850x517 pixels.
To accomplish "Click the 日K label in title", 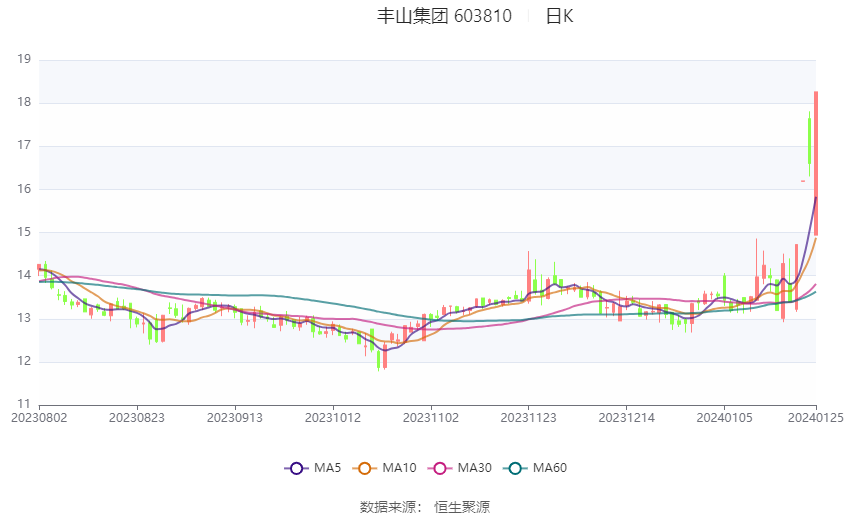I will click(x=559, y=16).
